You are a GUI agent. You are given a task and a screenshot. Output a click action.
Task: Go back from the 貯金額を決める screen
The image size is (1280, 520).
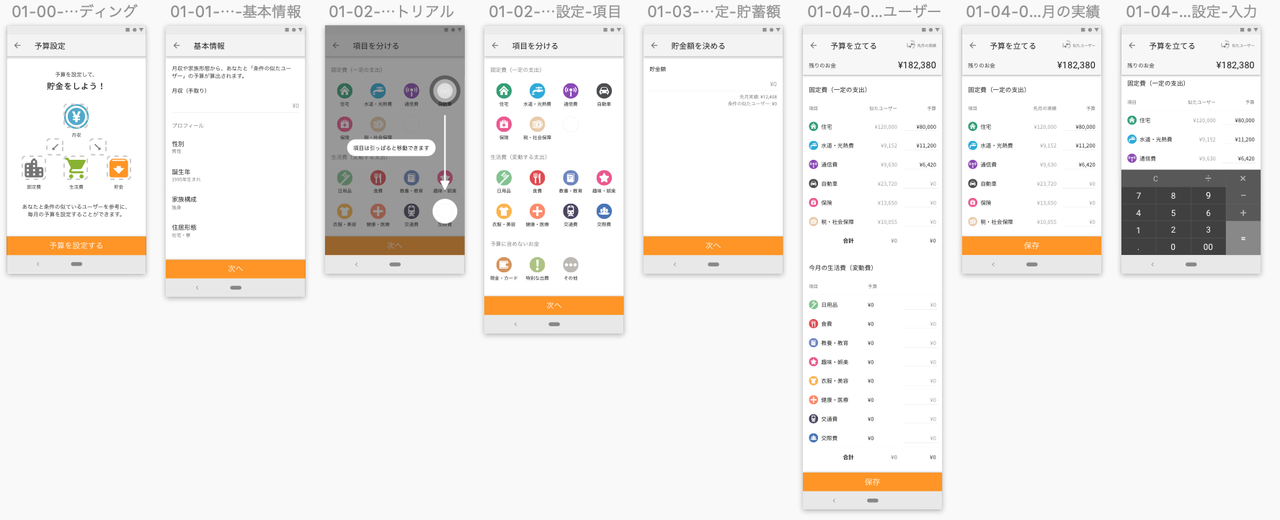tap(654, 46)
